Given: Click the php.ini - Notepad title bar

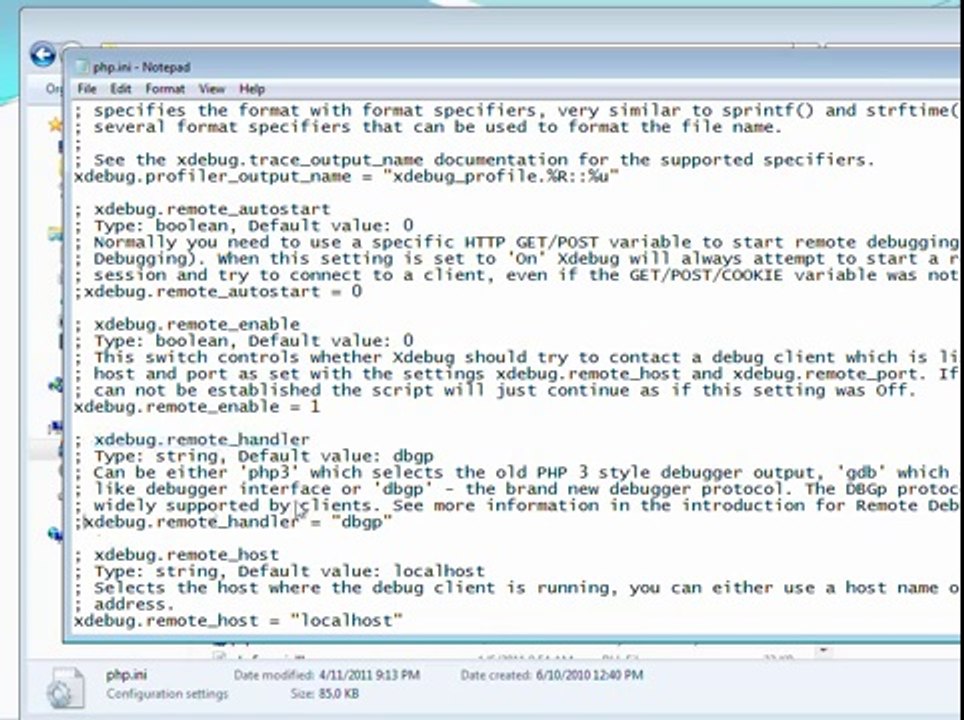Looking at the screenshot, I should pyautogui.click(x=512, y=66).
